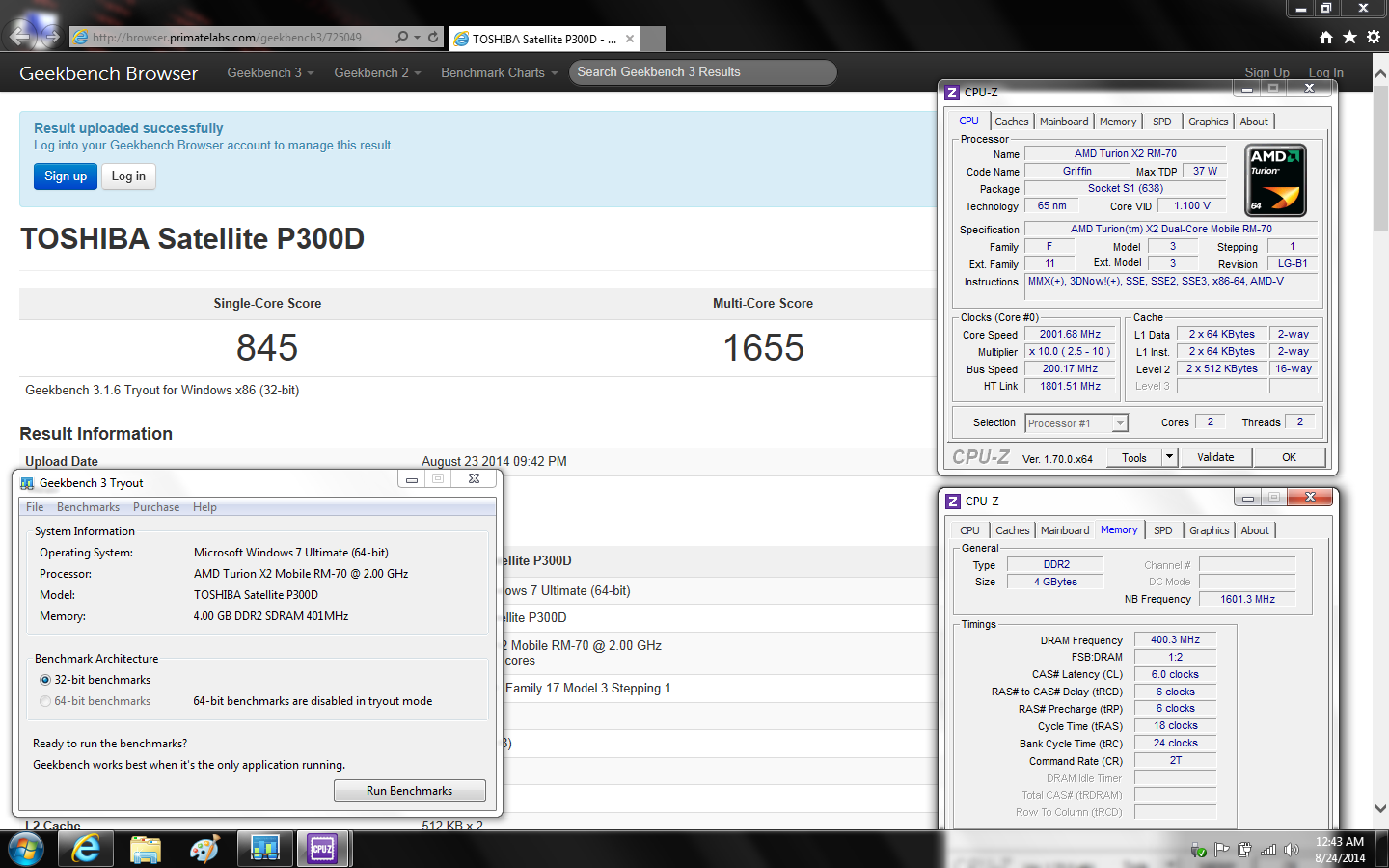Open the Geekbench taskbar icon

pyautogui.click(x=264, y=850)
